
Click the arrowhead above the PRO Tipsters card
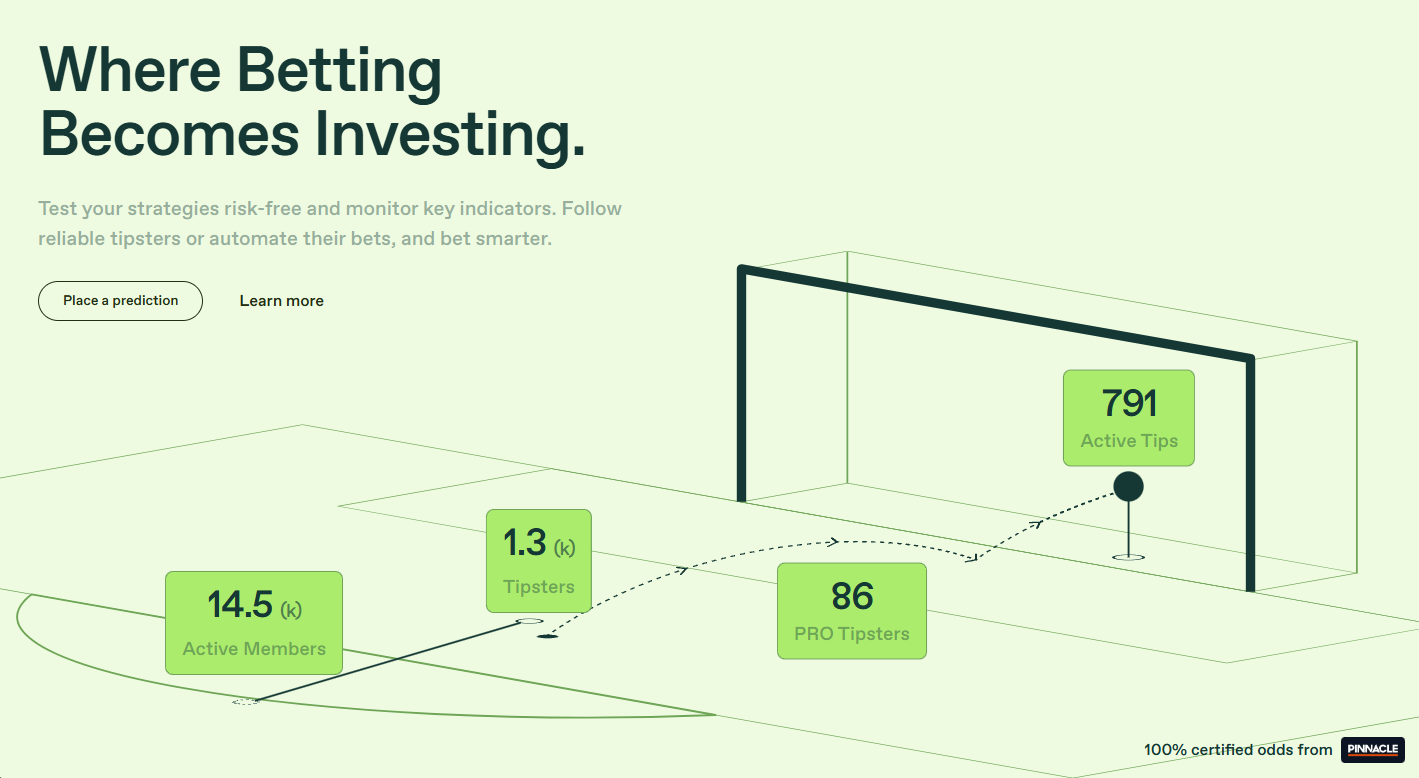831,542
